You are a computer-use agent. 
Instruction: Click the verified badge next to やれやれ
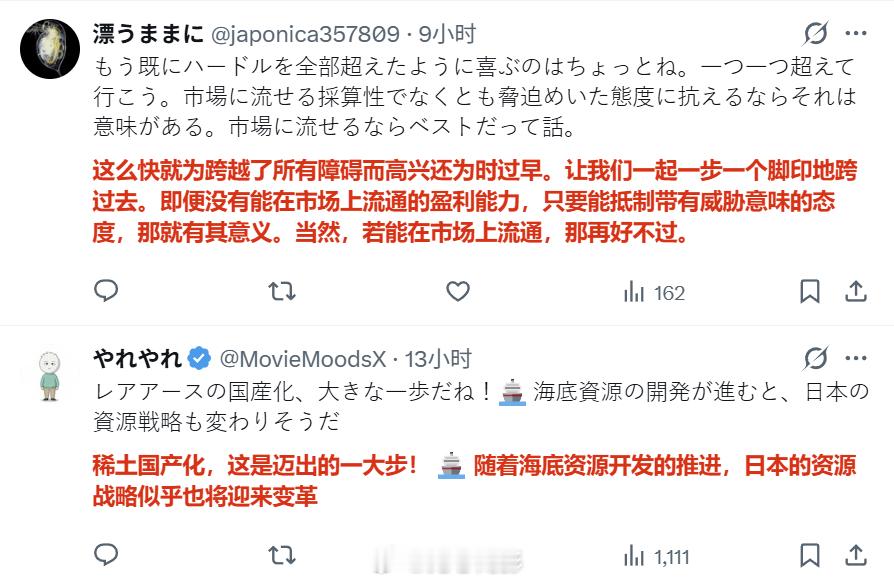pyautogui.click(x=199, y=359)
